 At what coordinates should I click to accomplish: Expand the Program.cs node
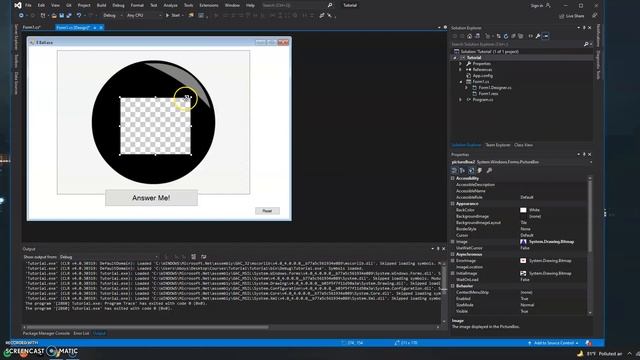pyautogui.click(x=461, y=100)
